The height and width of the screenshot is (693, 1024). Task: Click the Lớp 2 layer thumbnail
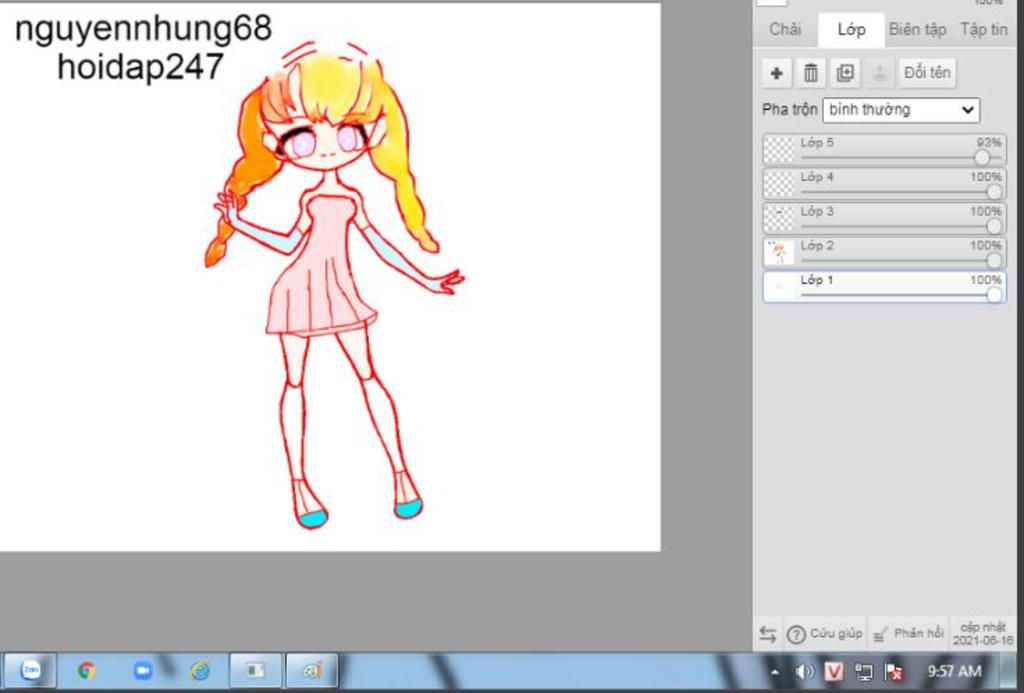(x=779, y=253)
